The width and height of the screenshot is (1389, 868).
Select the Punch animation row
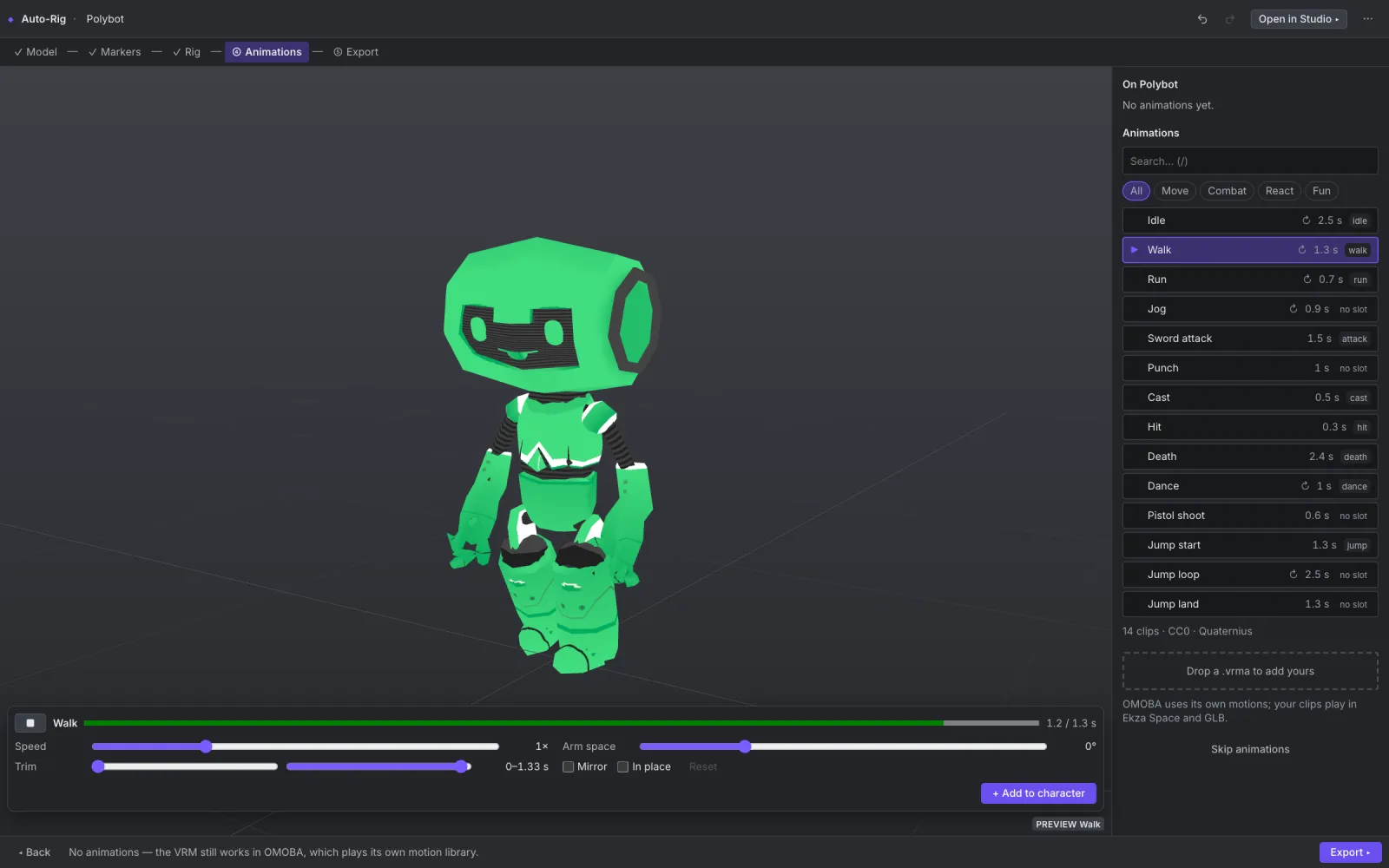[1250, 368]
